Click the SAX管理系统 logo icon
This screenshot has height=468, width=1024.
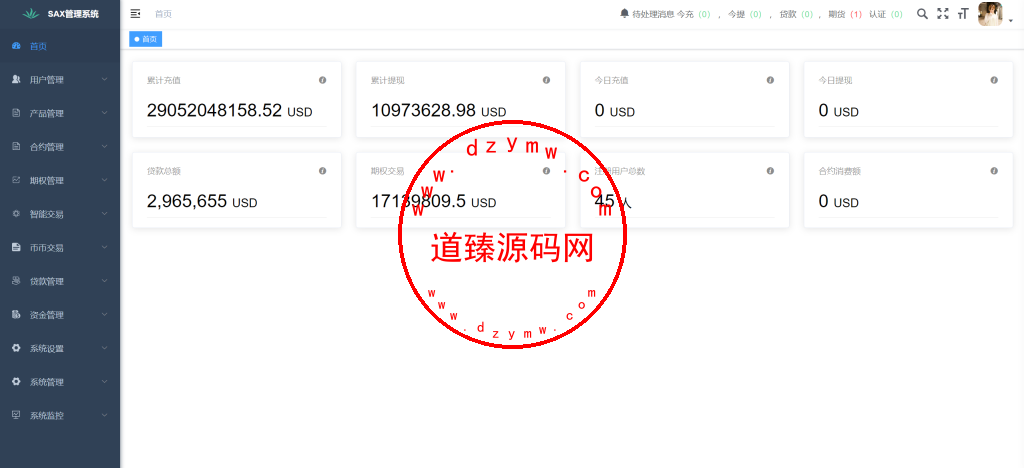[x=31, y=14]
